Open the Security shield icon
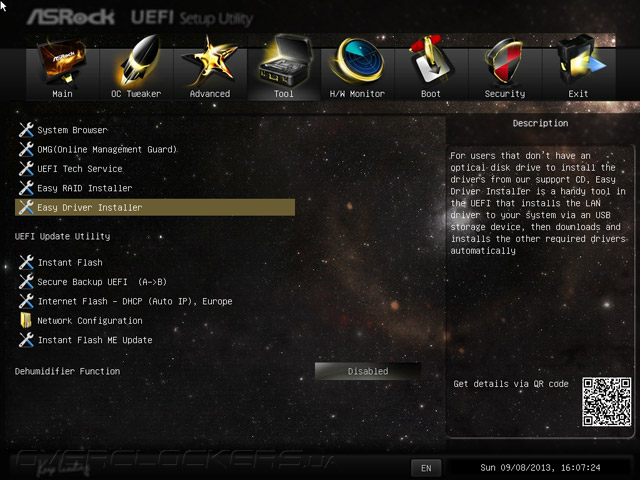 [x=504, y=61]
